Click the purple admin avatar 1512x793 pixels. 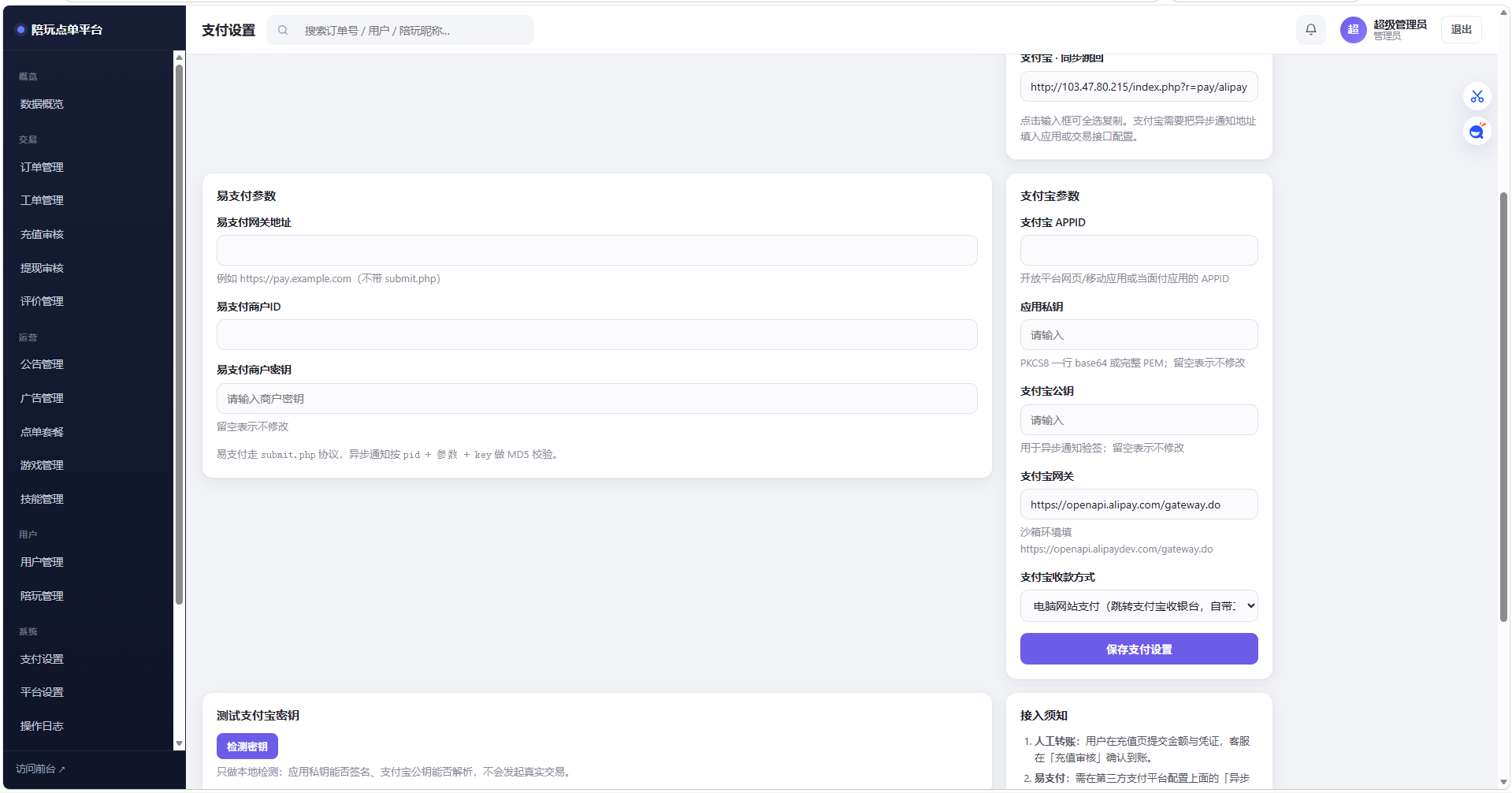[1353, 30]
